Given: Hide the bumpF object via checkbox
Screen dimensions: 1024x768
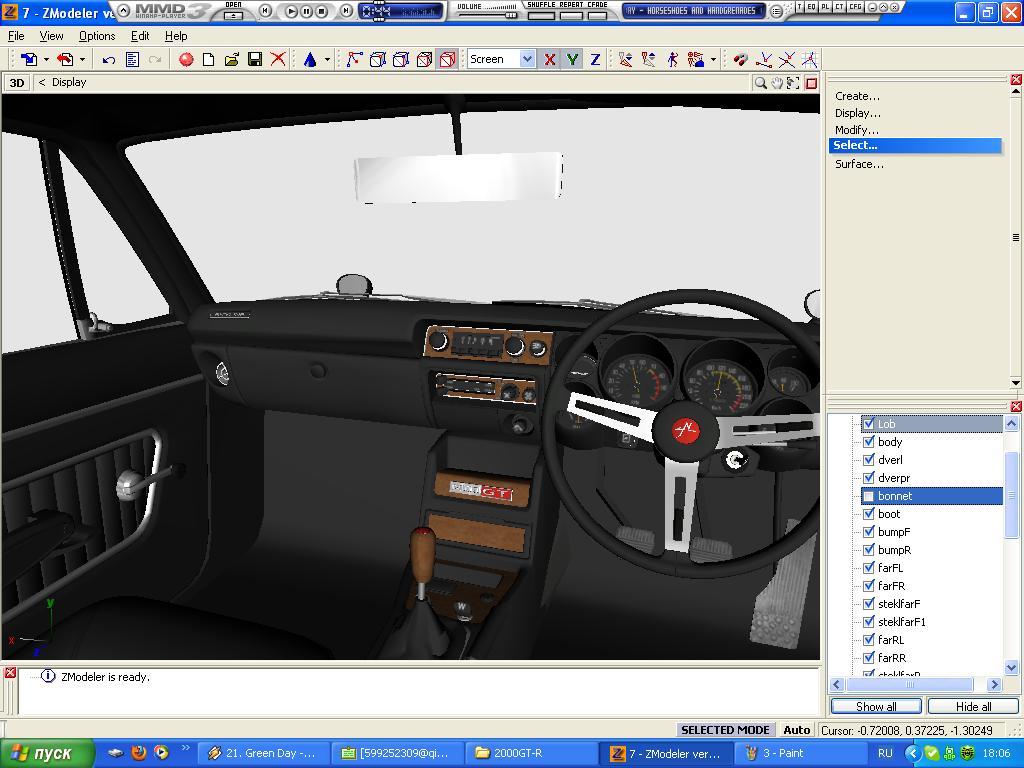Looking at the screenshot, I should tap(869, 532).
